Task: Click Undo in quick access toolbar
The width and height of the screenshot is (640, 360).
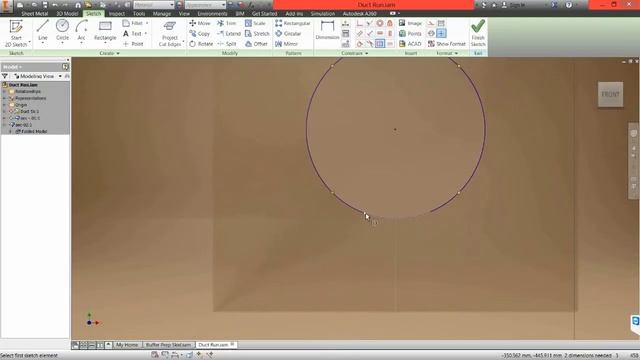Action: pos(56,5)
